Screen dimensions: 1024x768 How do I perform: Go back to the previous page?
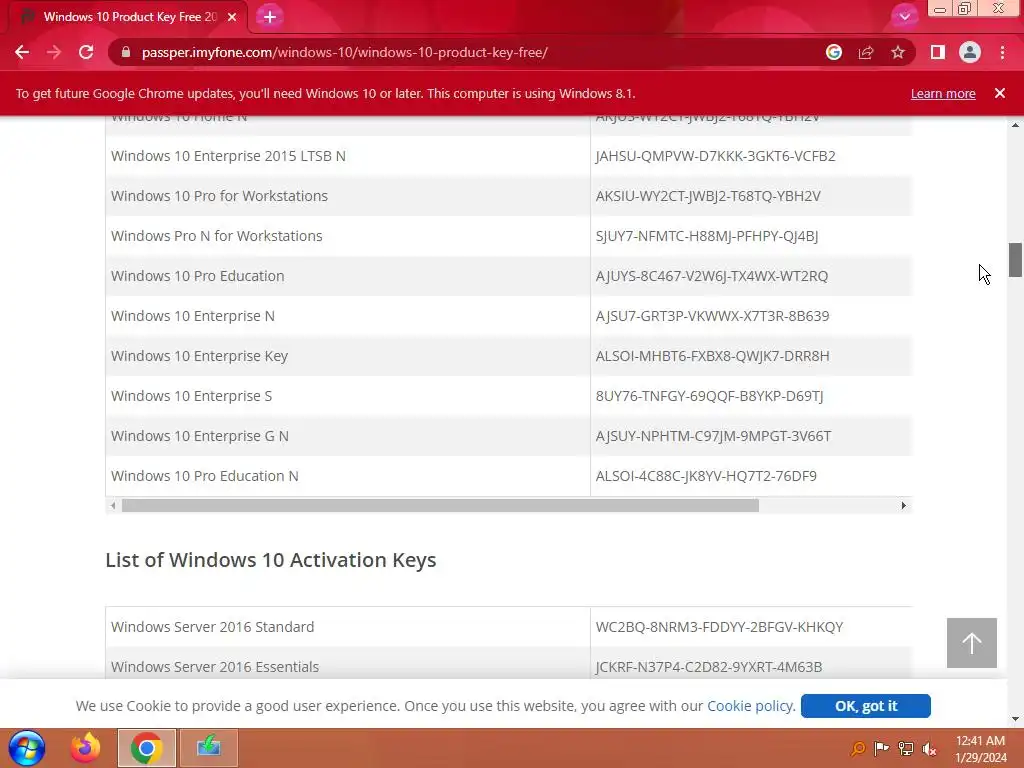pyautogui.click(x=22, y=52)
